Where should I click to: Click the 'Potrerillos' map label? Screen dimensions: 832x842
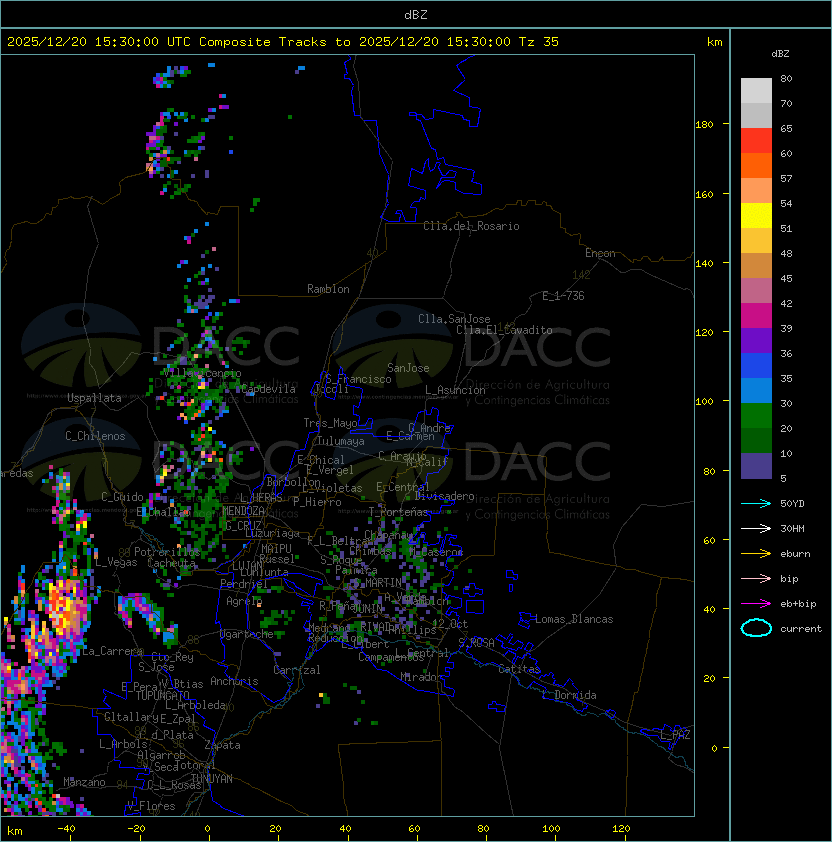(x=167, y=552)
